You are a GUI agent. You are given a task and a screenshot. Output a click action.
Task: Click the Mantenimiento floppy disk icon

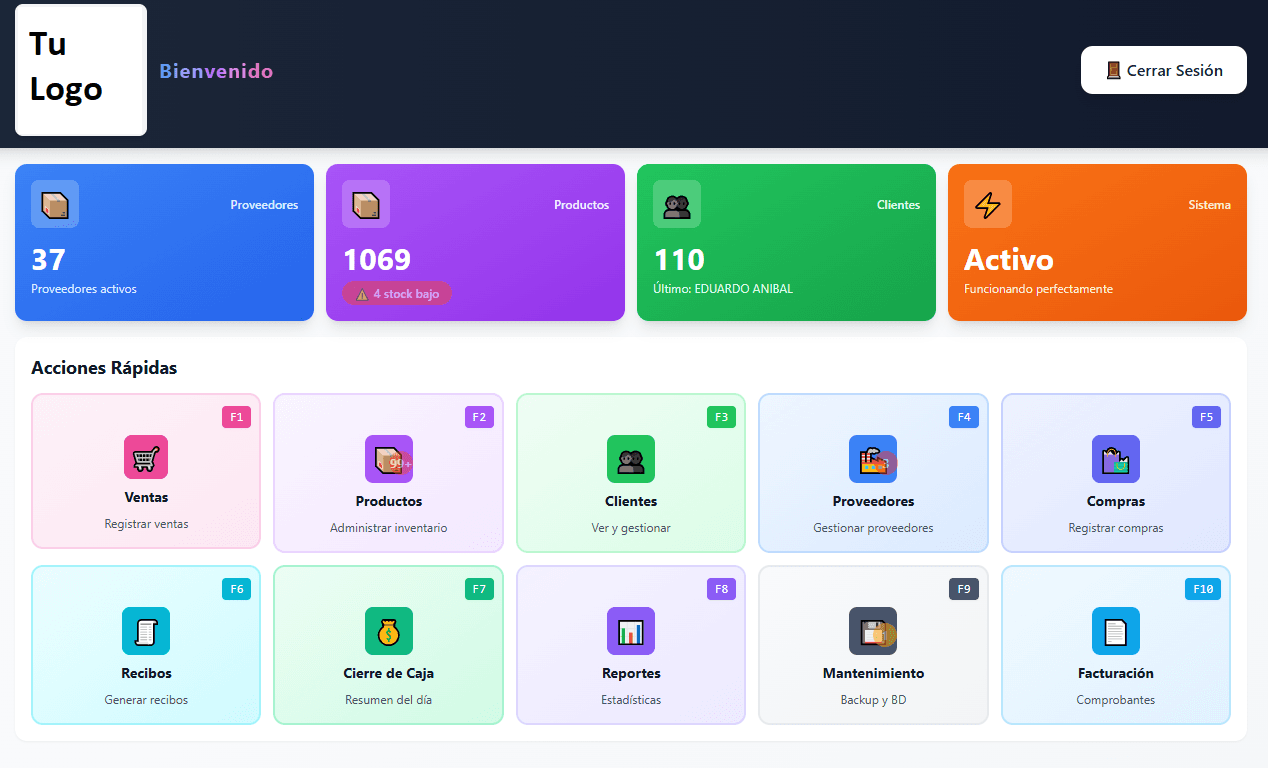[873, 631]
